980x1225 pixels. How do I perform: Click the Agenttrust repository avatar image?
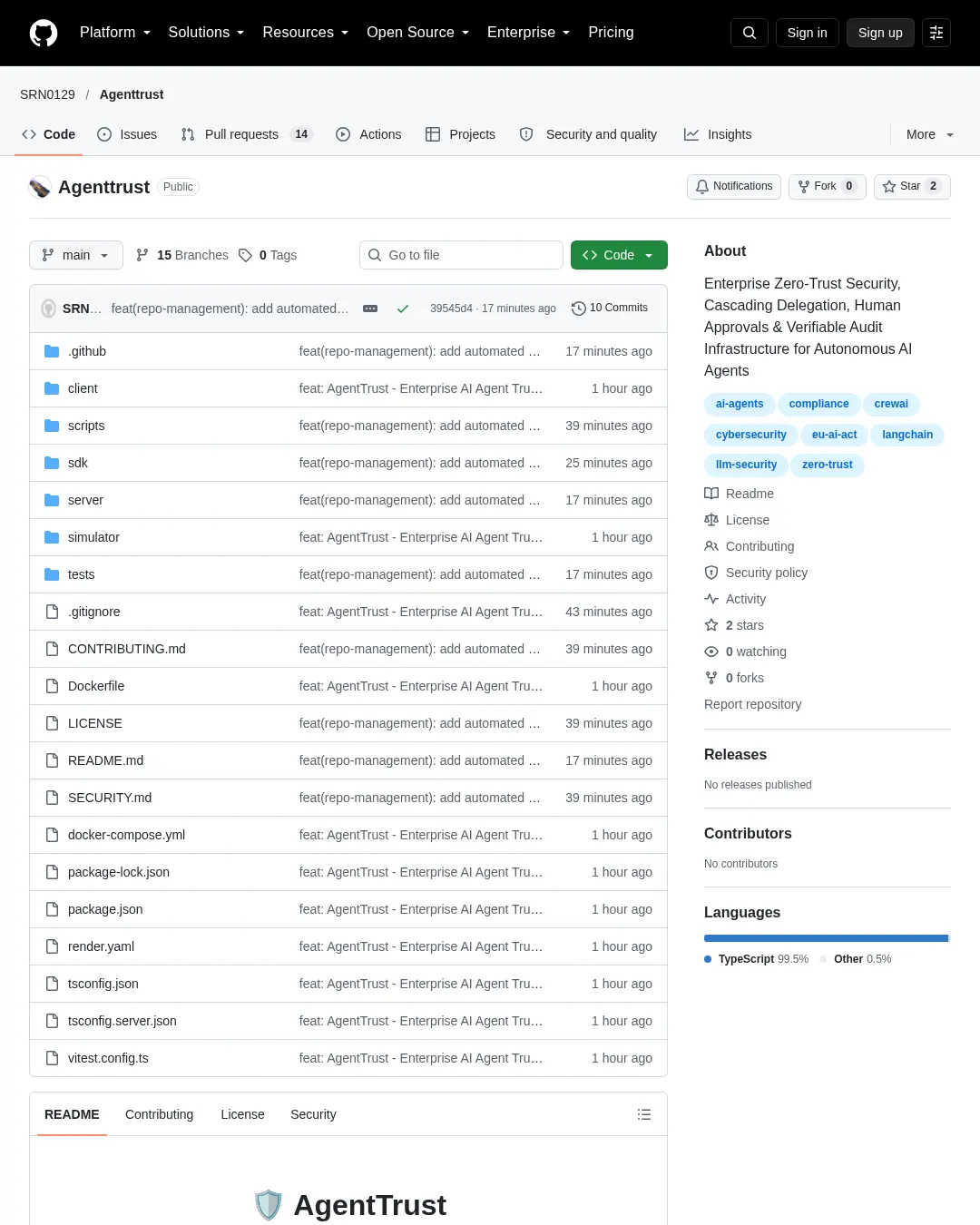click(x=40, y=187)
